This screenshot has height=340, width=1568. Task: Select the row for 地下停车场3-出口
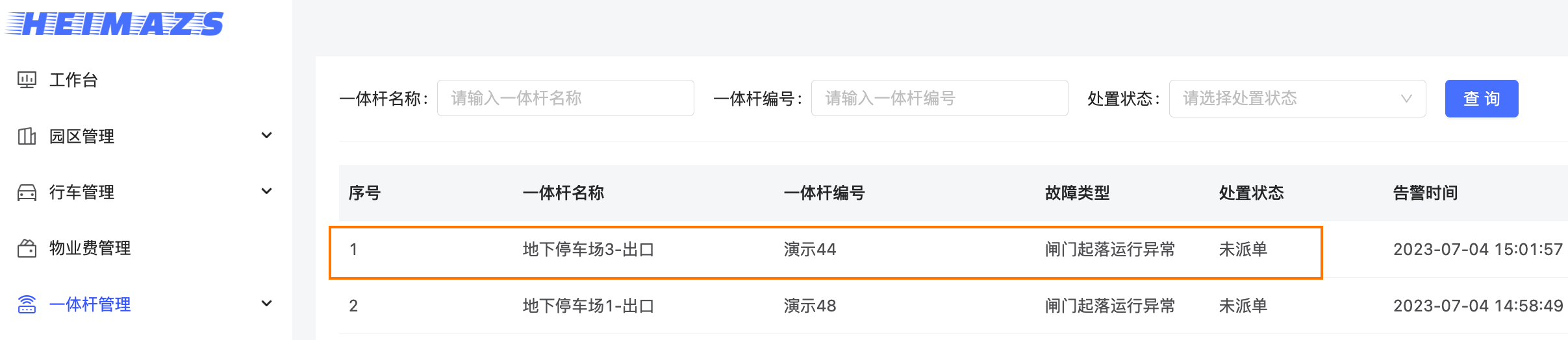(x=953, y=250)
